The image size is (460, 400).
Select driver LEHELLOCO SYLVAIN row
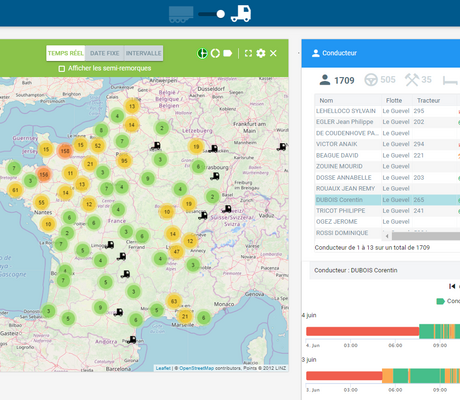pyautogui.click(x=387, y=111)
